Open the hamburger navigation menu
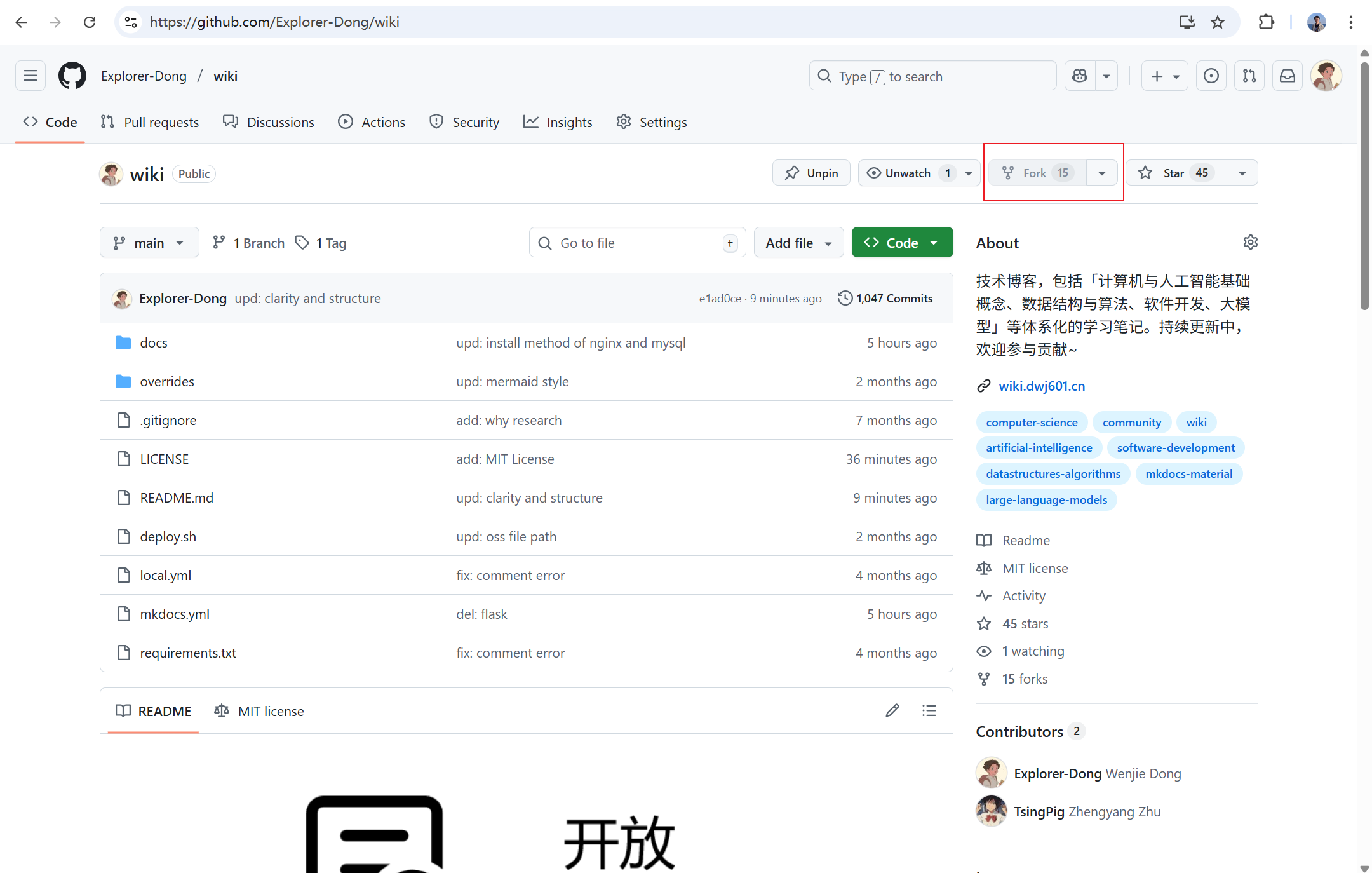The height and width of the screenshot is (873, 1372). [30, 76]
